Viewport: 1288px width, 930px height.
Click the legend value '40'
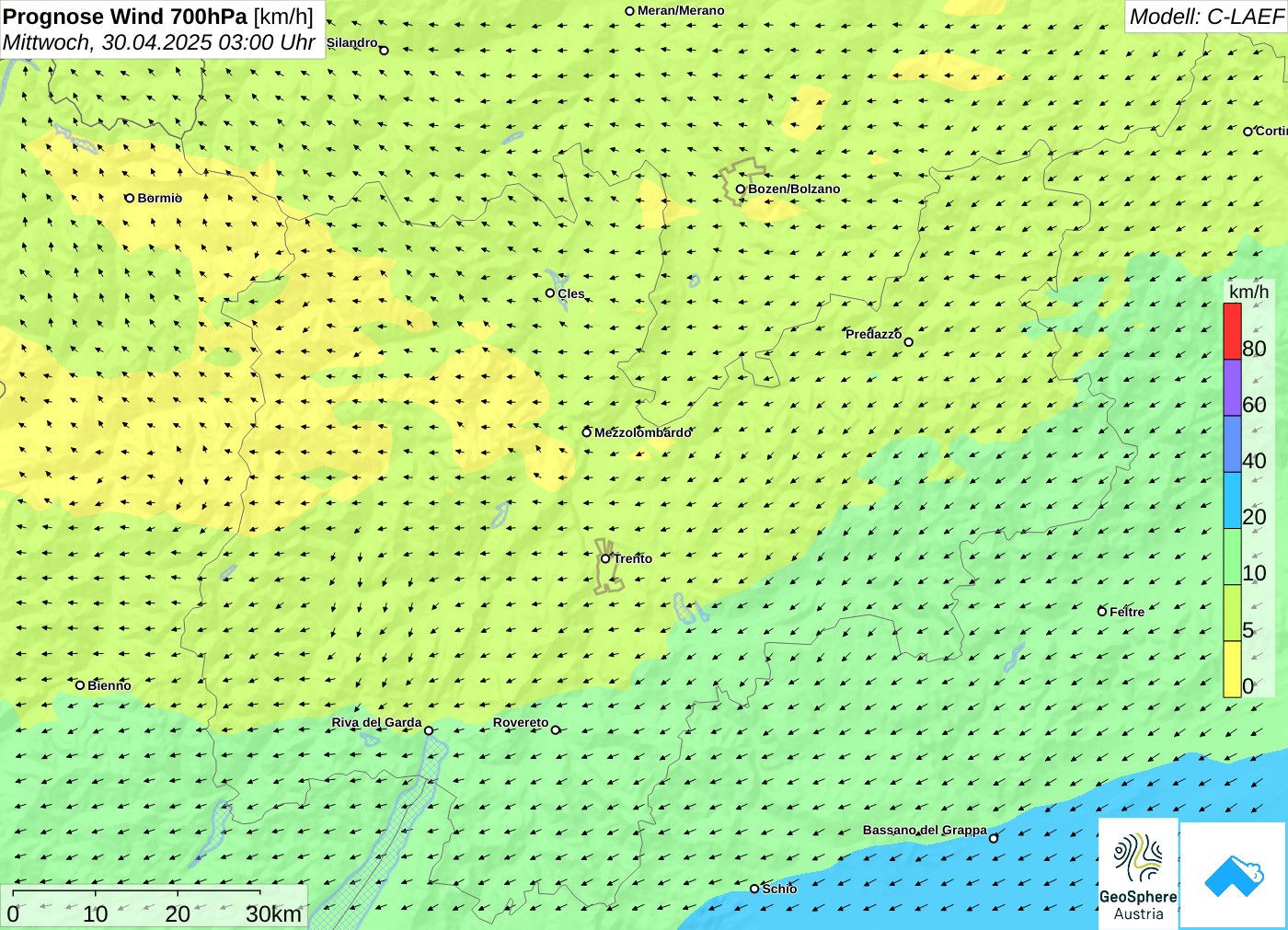(x=1254, y=461)
